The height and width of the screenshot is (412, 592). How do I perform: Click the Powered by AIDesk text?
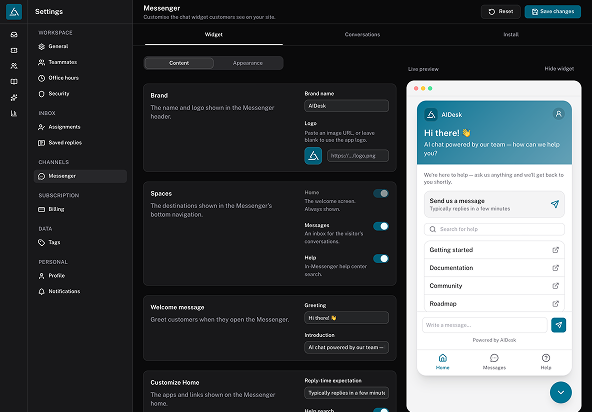click(x=494, y=340)
